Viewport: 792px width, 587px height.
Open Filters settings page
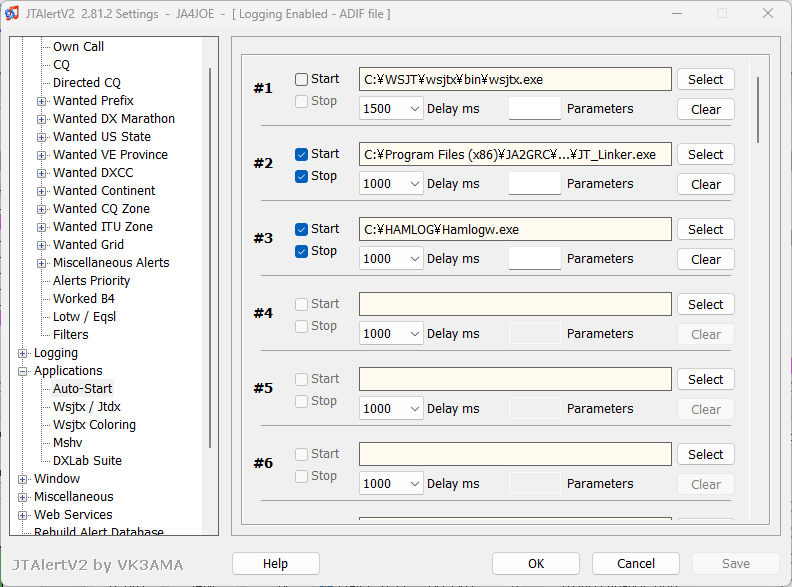tap(71, 334)
